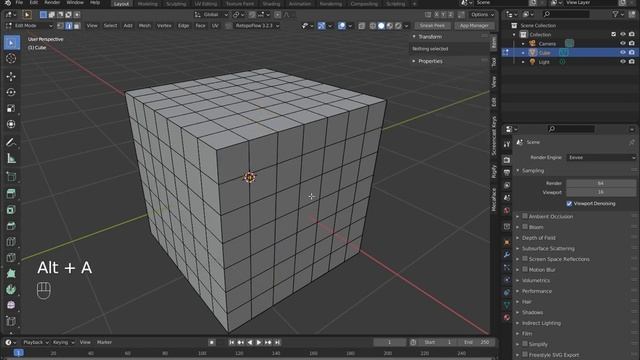The height and width of the screenshot is (360, 640).
Task: Open the Render menu
Action: pos(52,3)
